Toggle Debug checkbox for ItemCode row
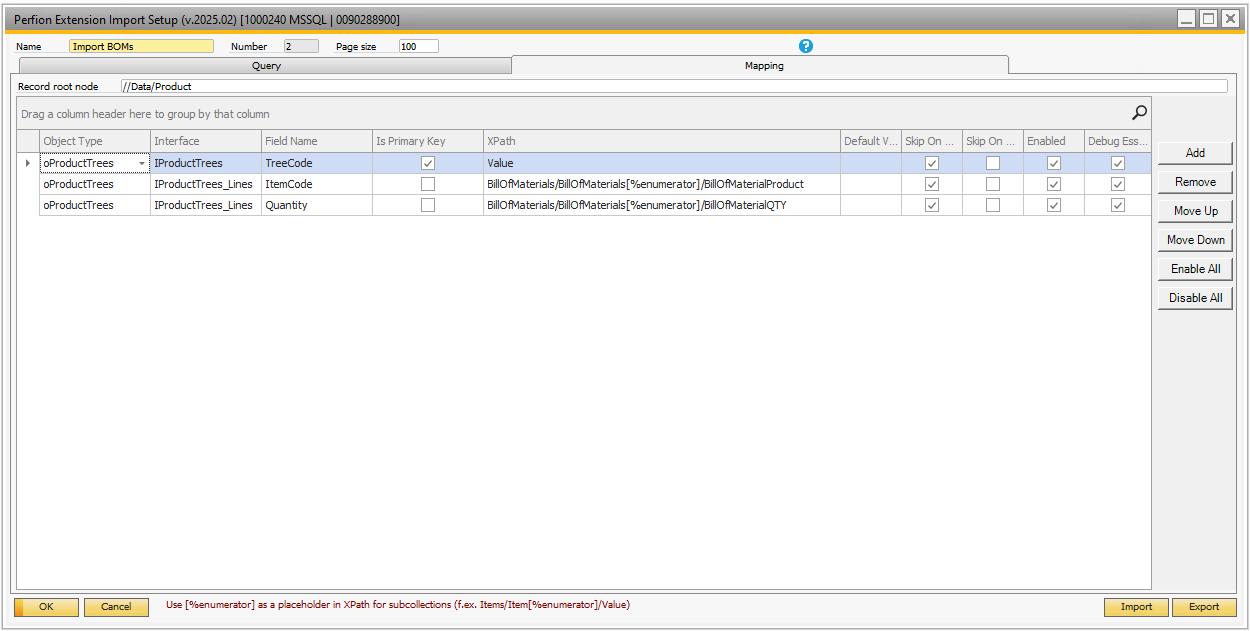The width and height of the screenshot is (1250, 631). click(x=1118, y=184)
